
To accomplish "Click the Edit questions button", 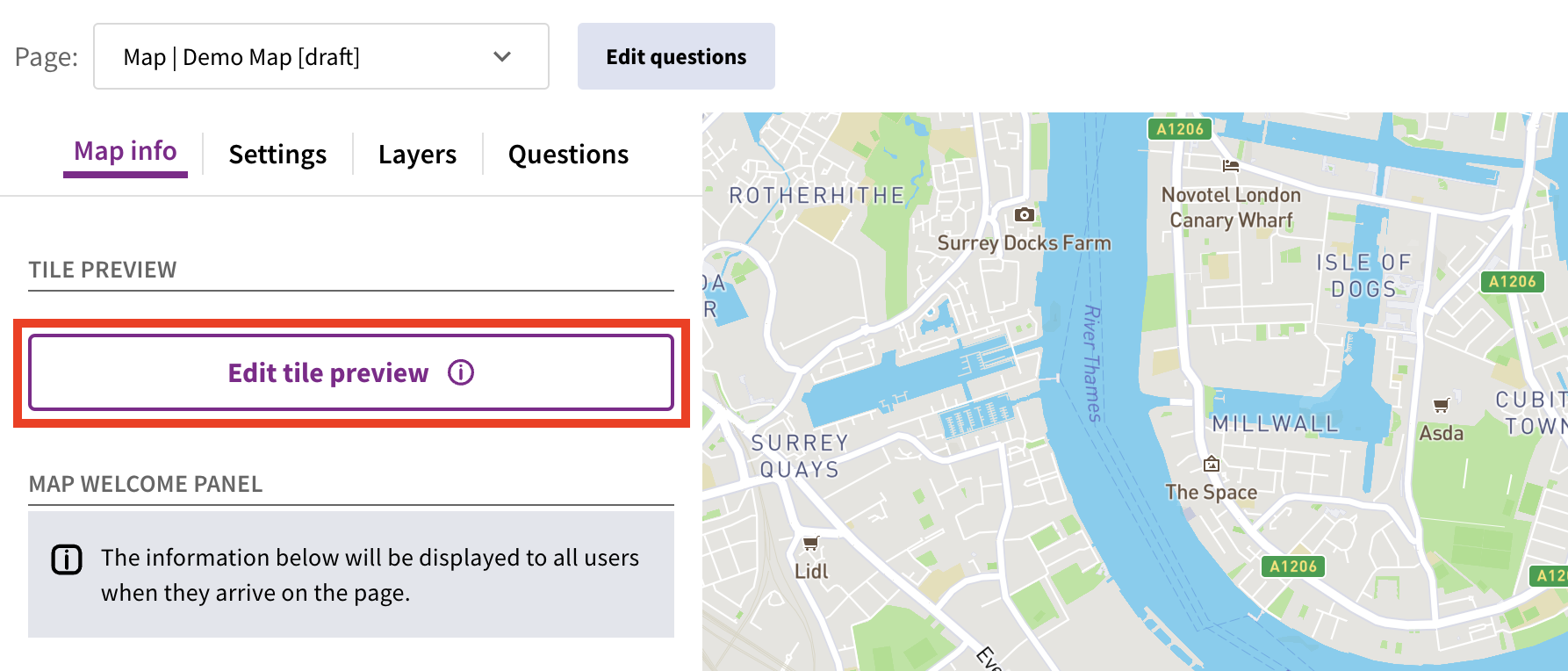I will pos(676,57).
